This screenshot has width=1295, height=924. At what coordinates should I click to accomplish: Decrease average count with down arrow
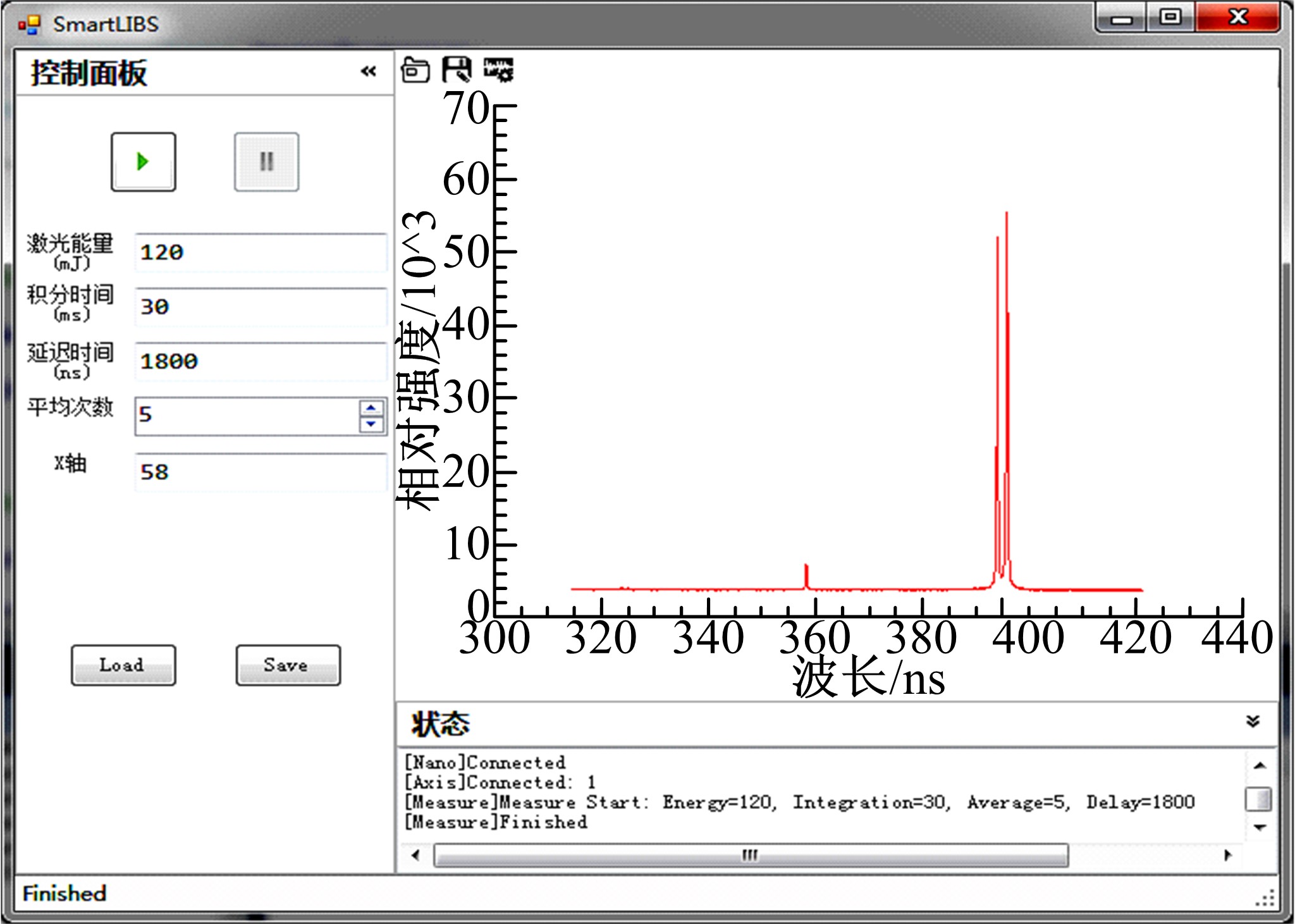[371, 424]
